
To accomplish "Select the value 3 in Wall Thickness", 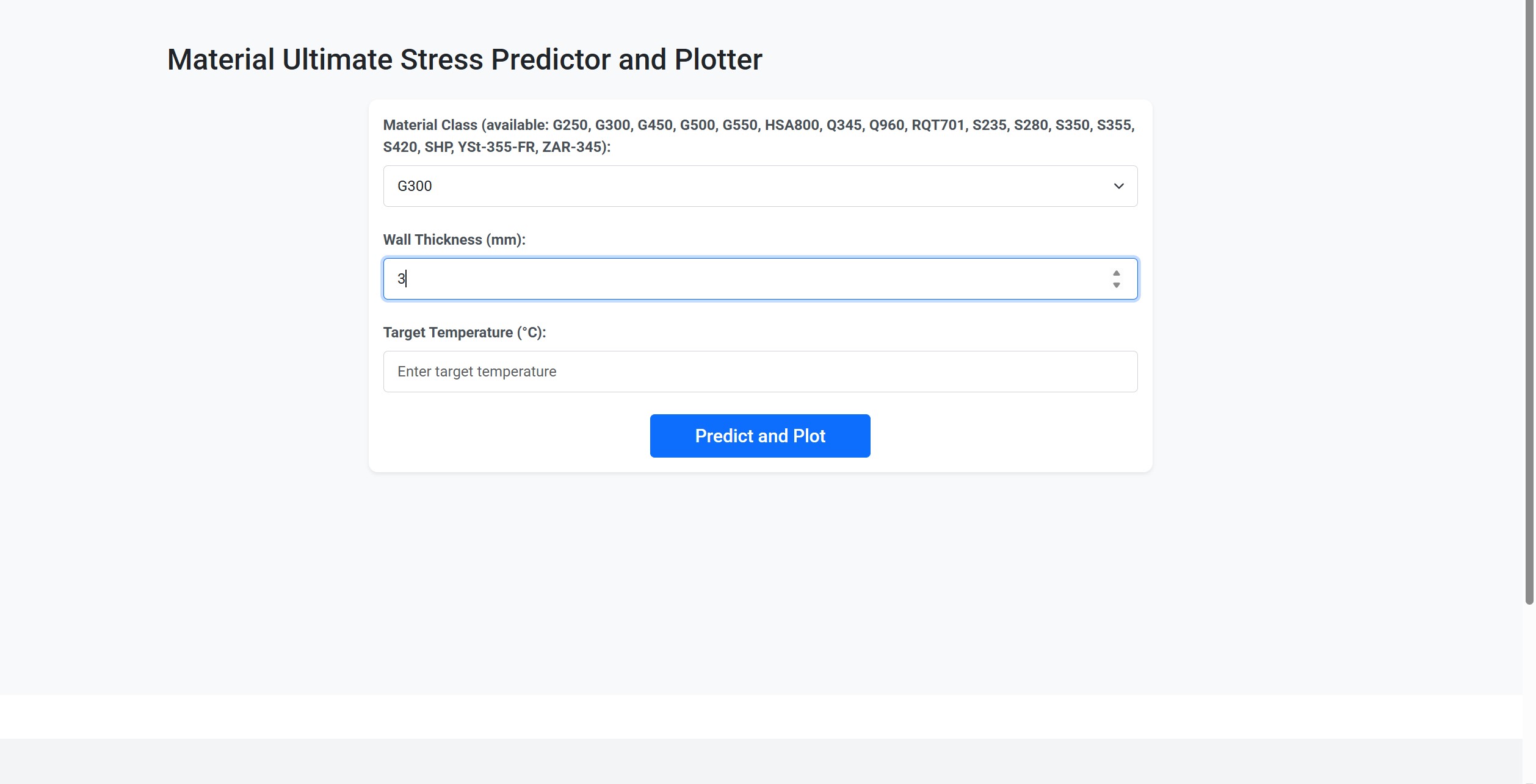I will (401, 278).
